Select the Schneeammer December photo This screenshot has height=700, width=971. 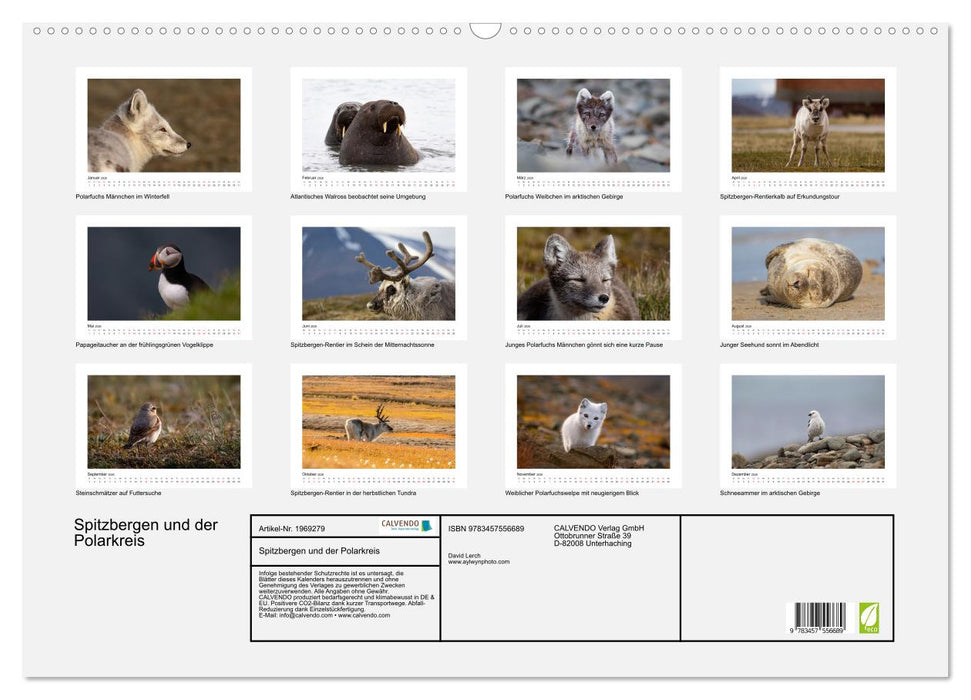click(x=808, y=422)
